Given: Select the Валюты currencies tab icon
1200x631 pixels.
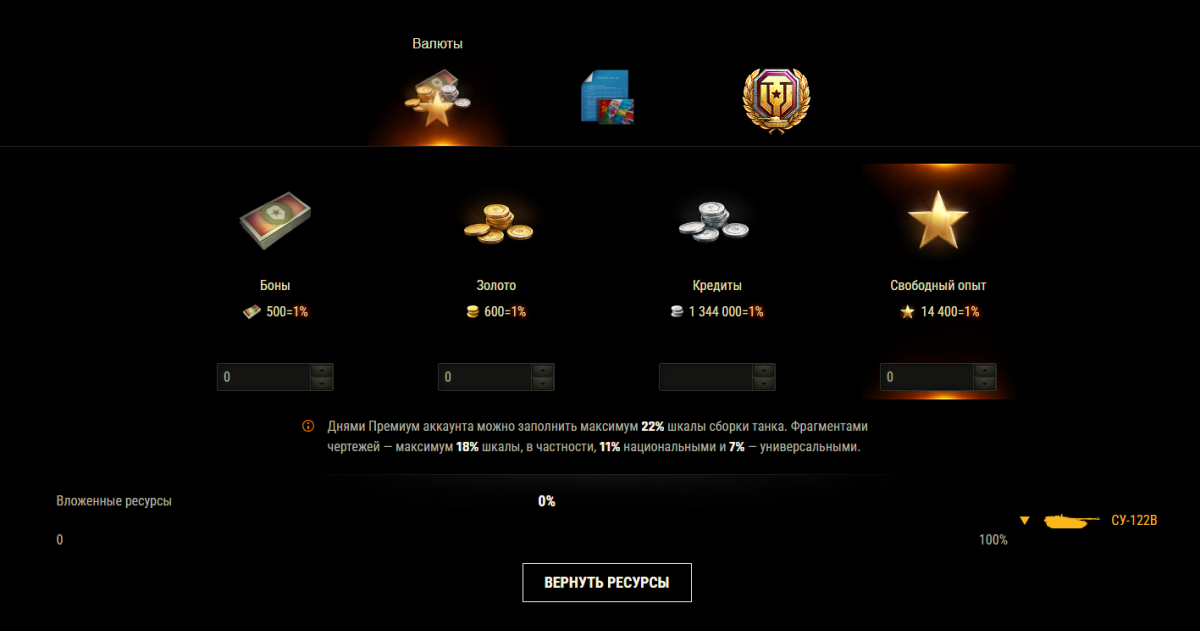Looking at the screenshot, I should click(x=438, y=98).
